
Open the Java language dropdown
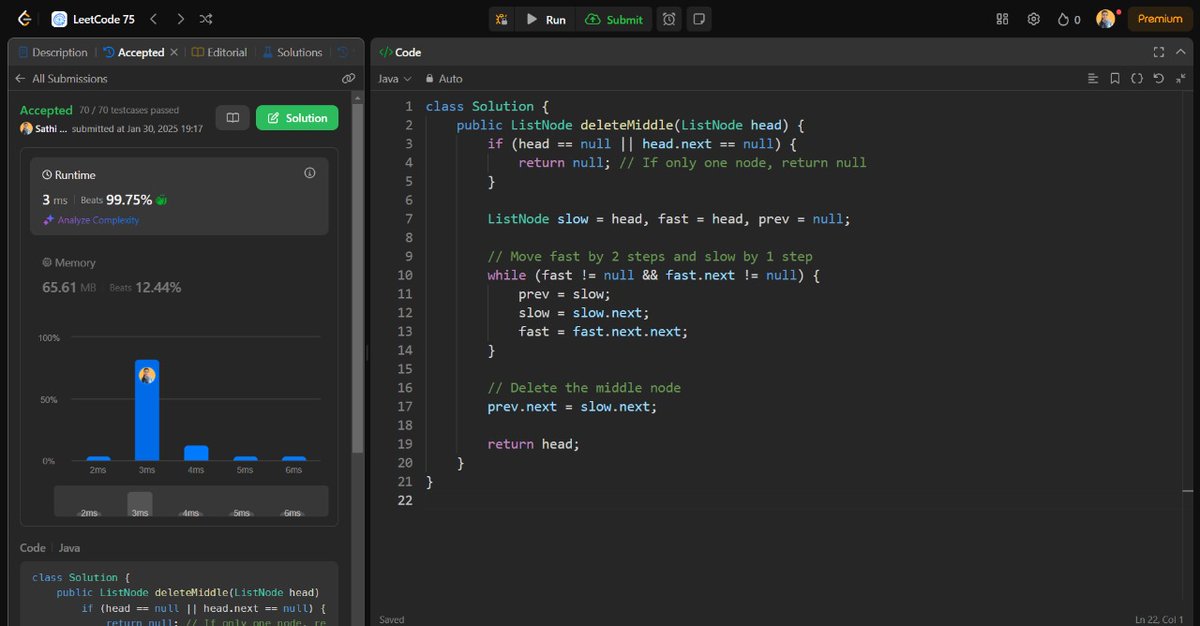(394, 78)
